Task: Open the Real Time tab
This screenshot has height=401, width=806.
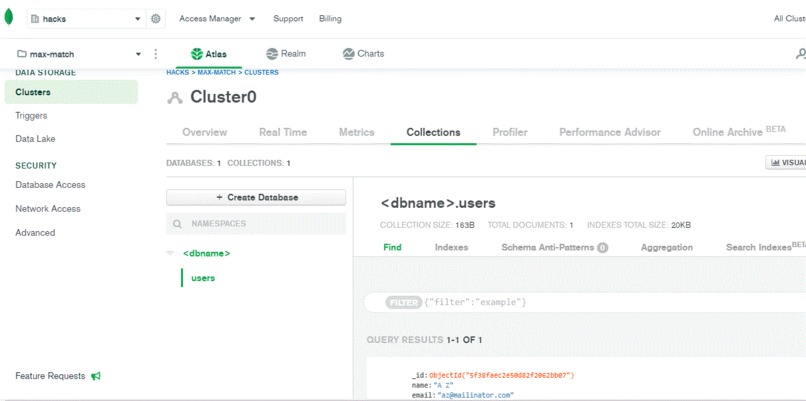Action: click(x=283, y=132)
